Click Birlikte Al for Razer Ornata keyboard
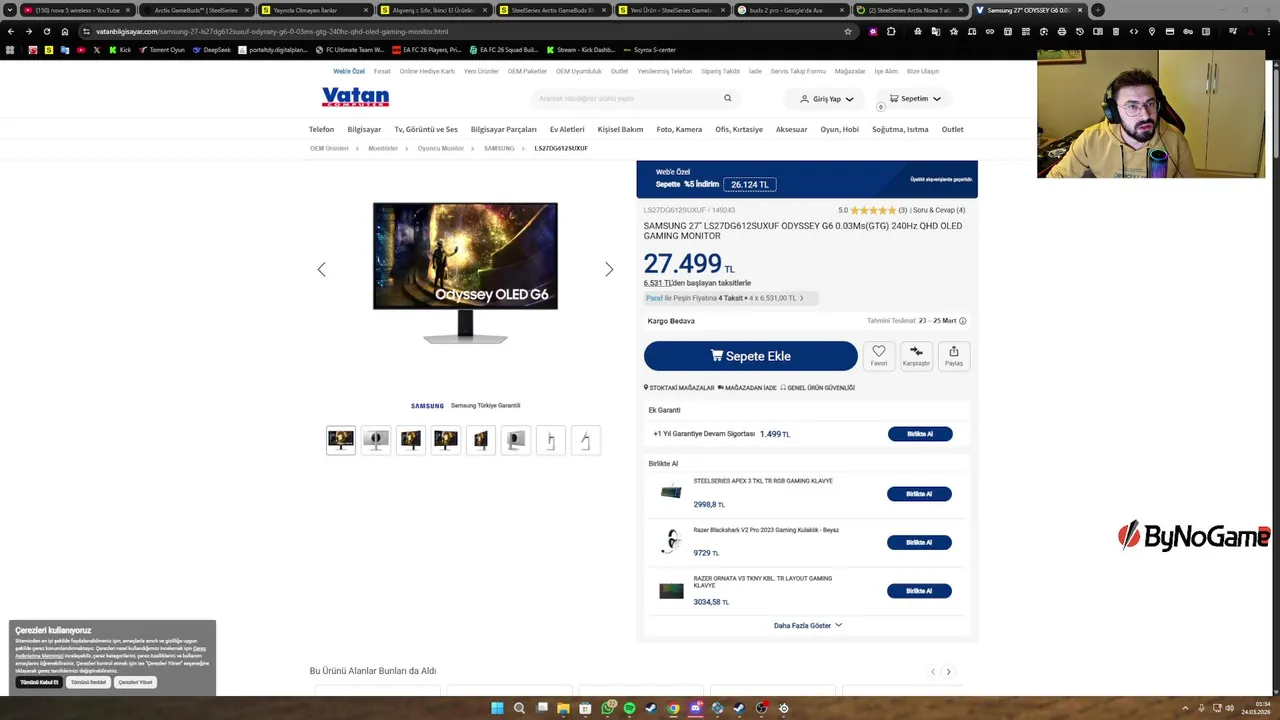 [919, 591]
